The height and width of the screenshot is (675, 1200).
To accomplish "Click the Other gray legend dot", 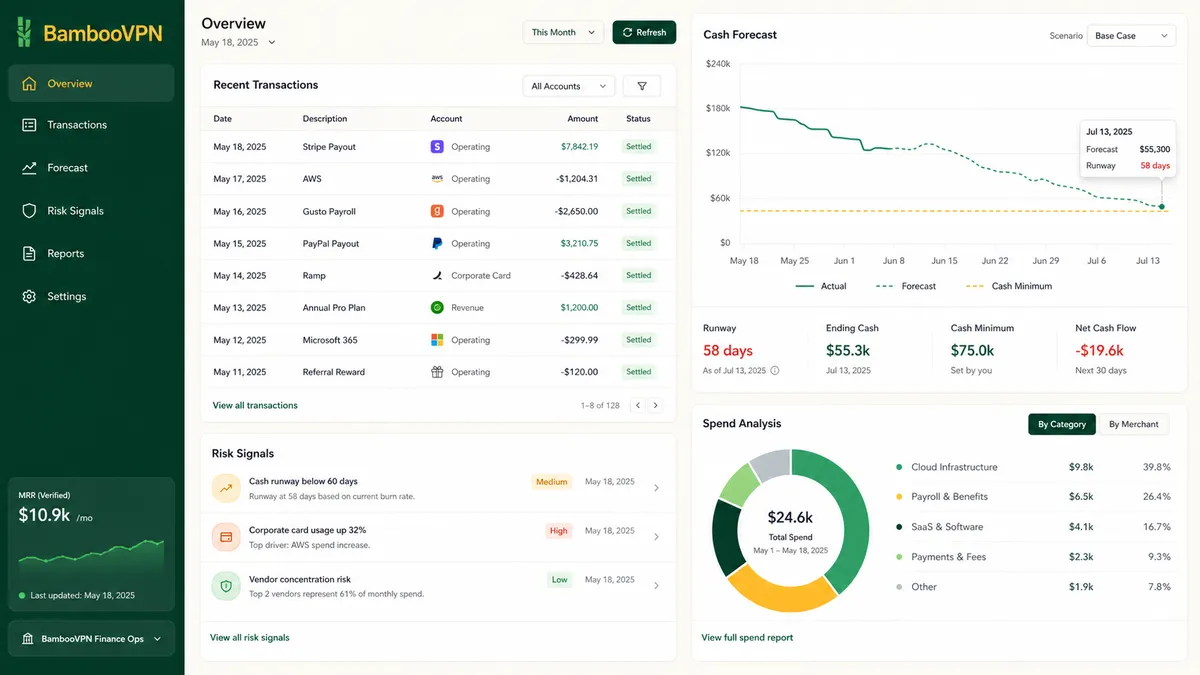I will point(900,587).
